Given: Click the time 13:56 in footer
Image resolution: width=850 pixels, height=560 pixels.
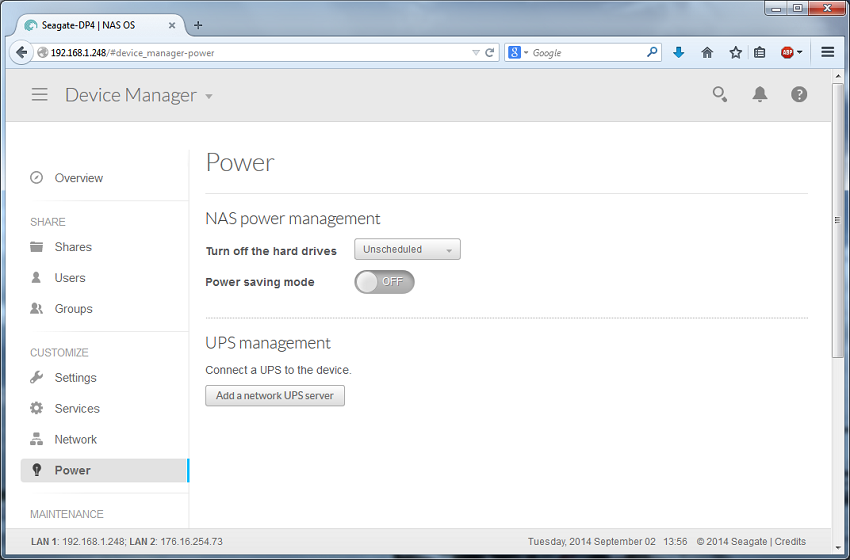Looking at the screenshot, I should point(675,542).
